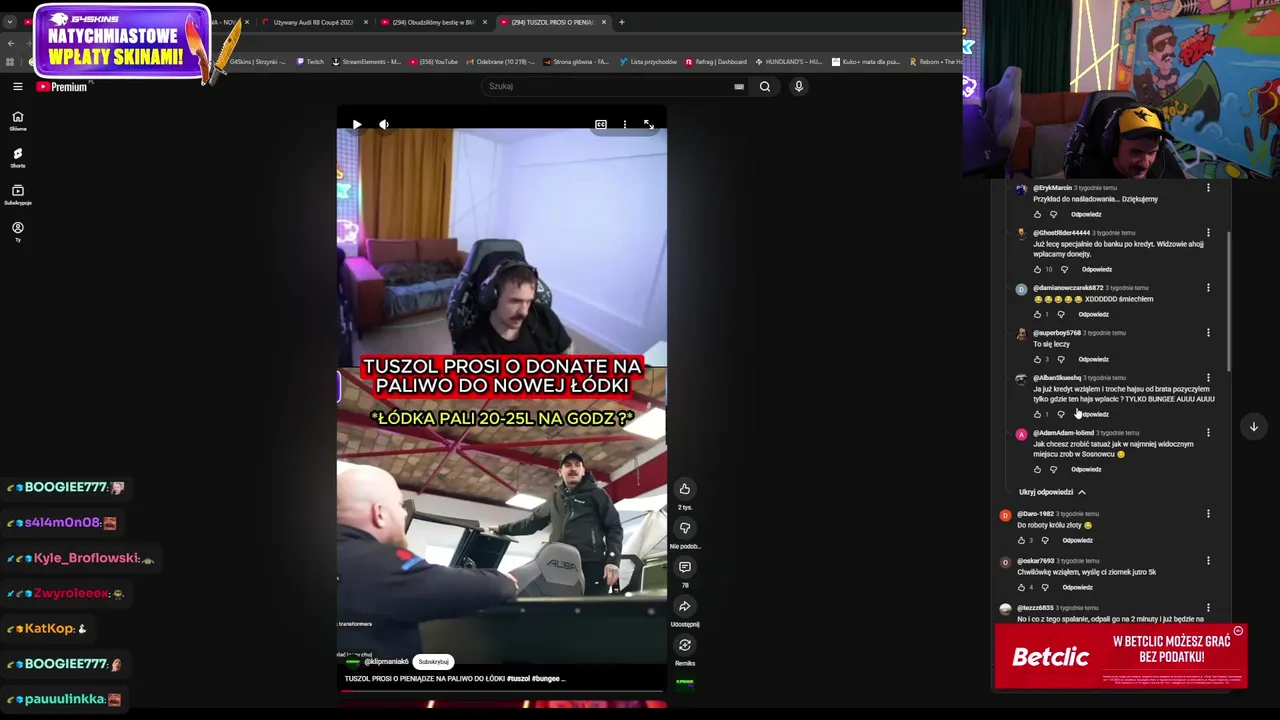Open options for @oskar7693's comment

1208,561
